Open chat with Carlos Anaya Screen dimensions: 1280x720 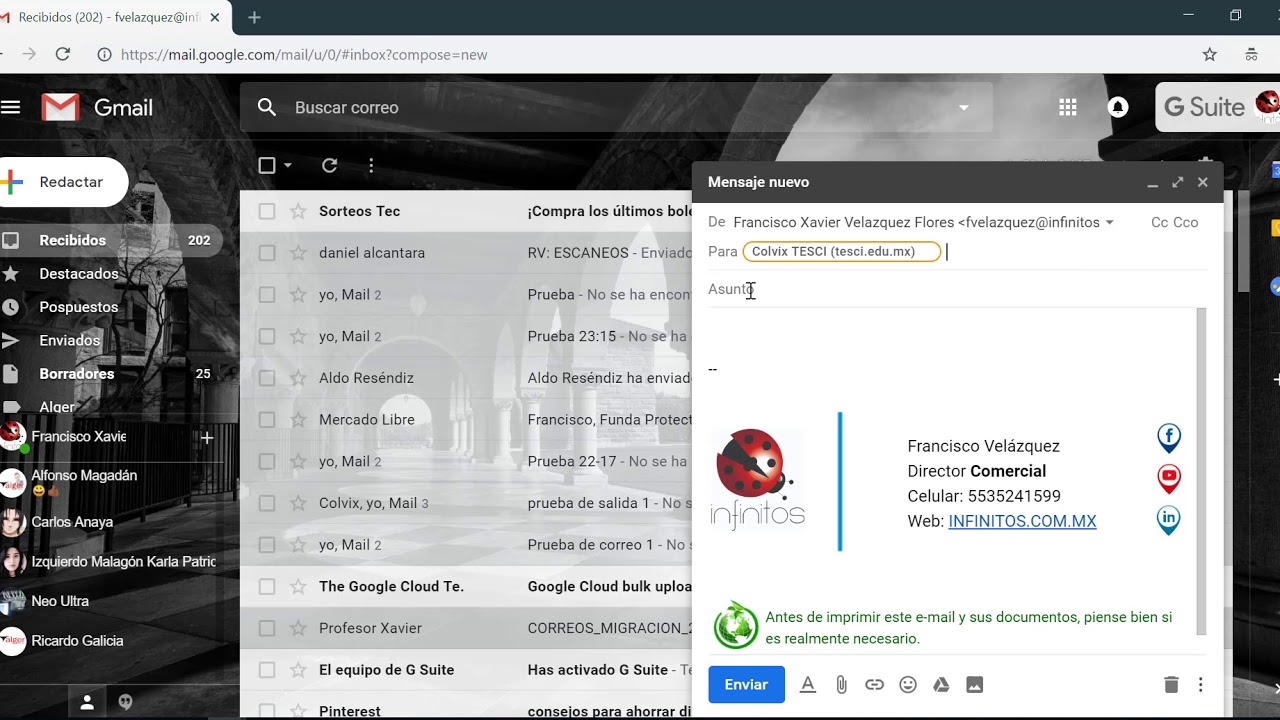coord(72,522)
